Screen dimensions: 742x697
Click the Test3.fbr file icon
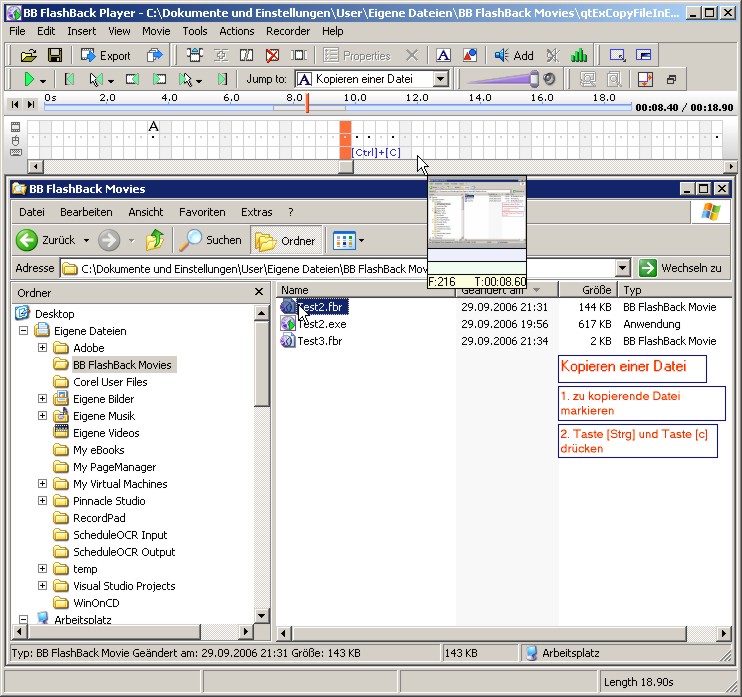288,341
